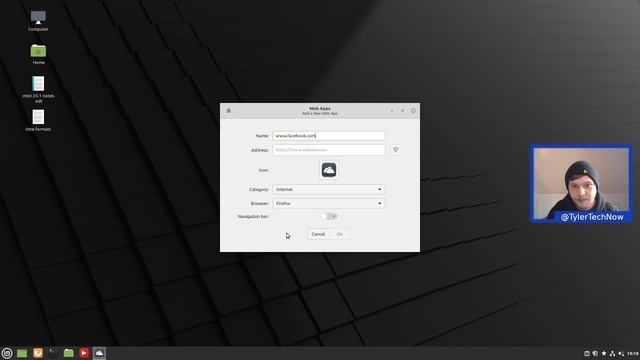The image size is (640, 360).
Task: Open the Browser dropdown showing Firefox
Action: [x=329, y=203]
